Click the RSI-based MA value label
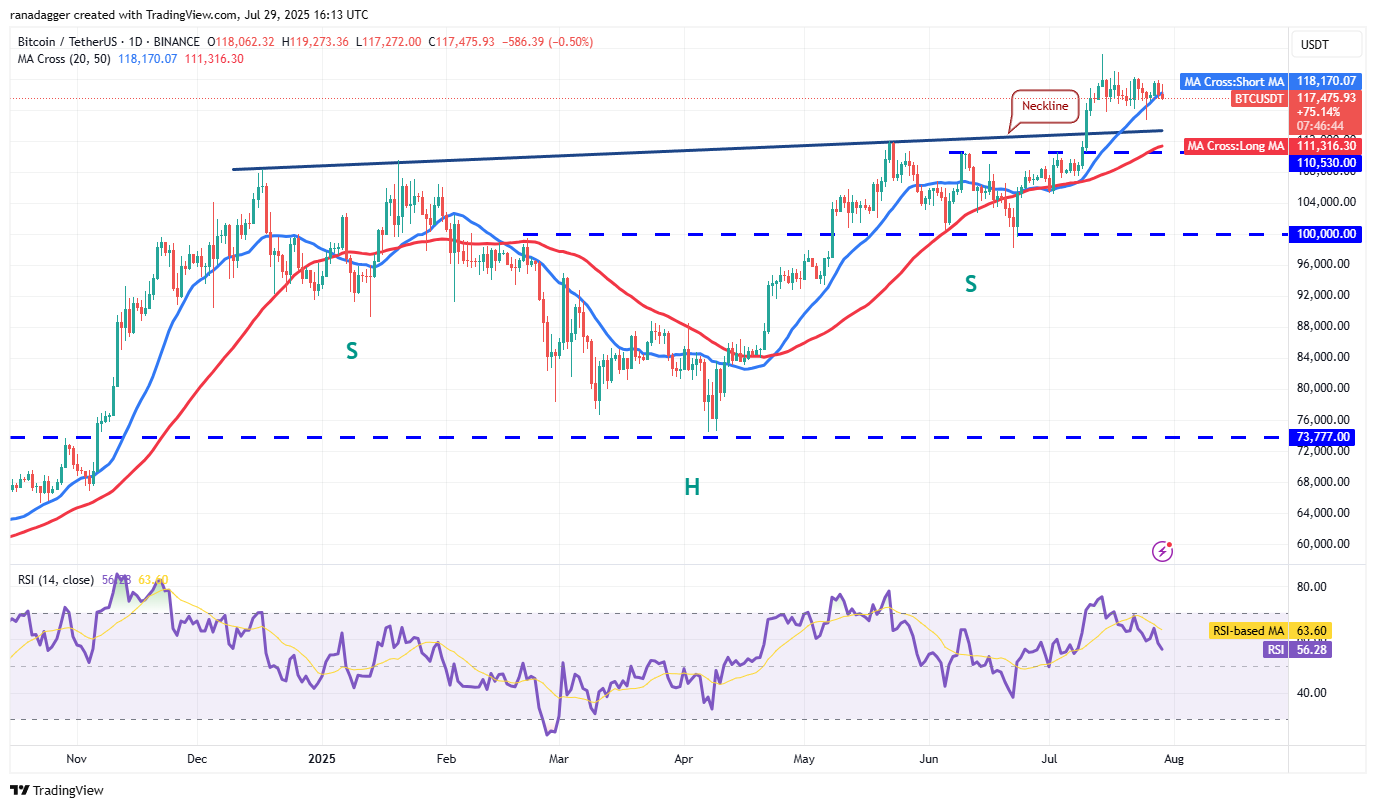This screenshot has height=808, width=1376. pos(1246,631)
